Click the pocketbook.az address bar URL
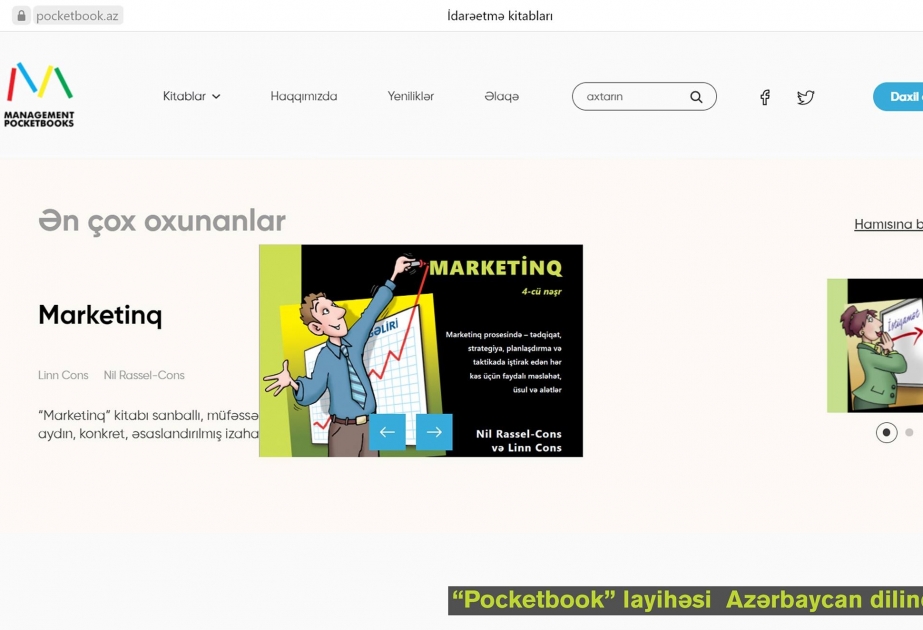This screenshot has height=630, width=923. 77,16
